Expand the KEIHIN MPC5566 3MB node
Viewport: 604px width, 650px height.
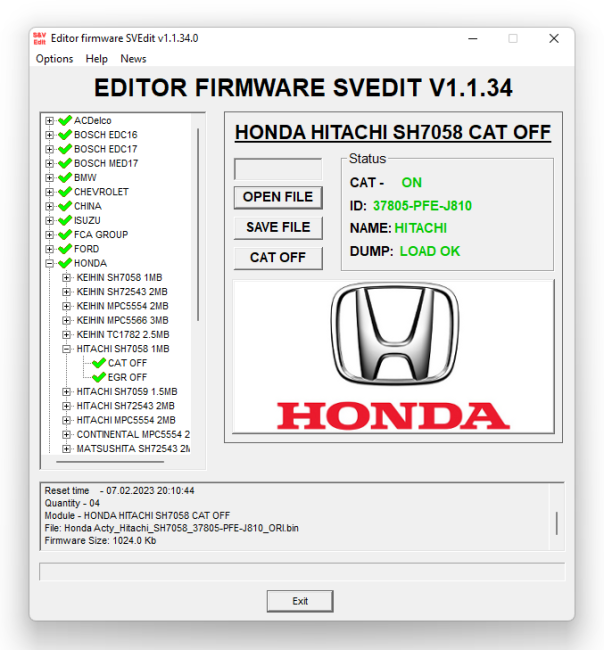[x=66, y=320]
